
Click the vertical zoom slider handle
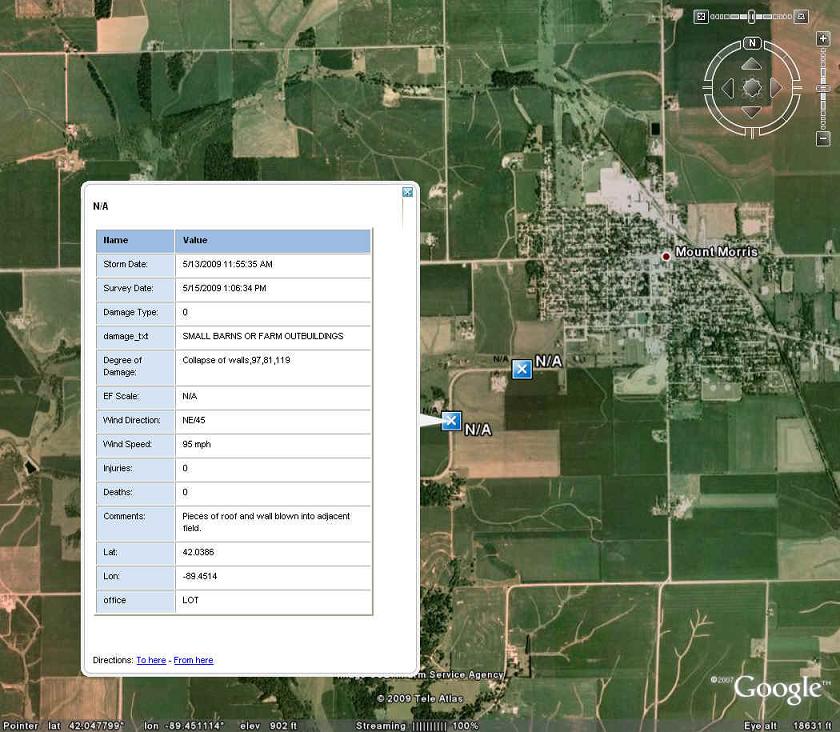(823, 88)
